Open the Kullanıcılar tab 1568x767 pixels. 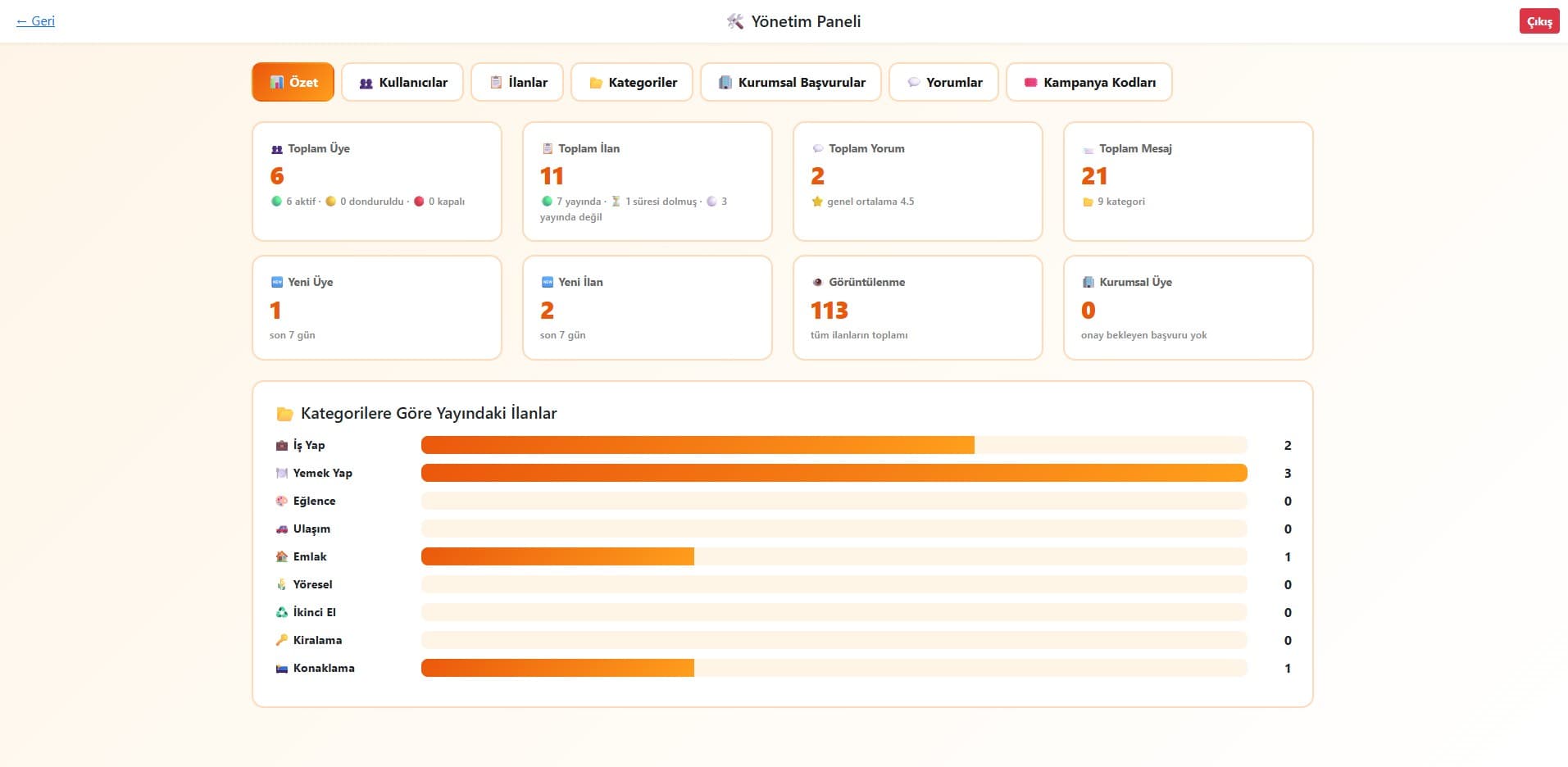(402, 82)
